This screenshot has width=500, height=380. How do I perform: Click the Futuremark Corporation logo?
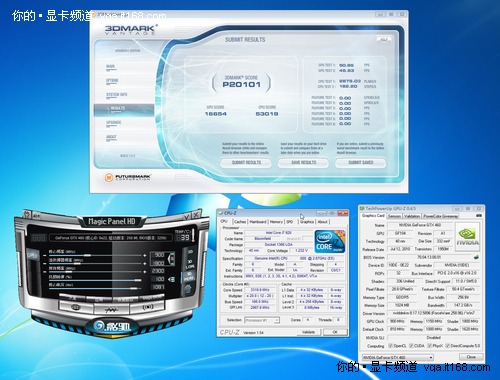tap(128, 177)
